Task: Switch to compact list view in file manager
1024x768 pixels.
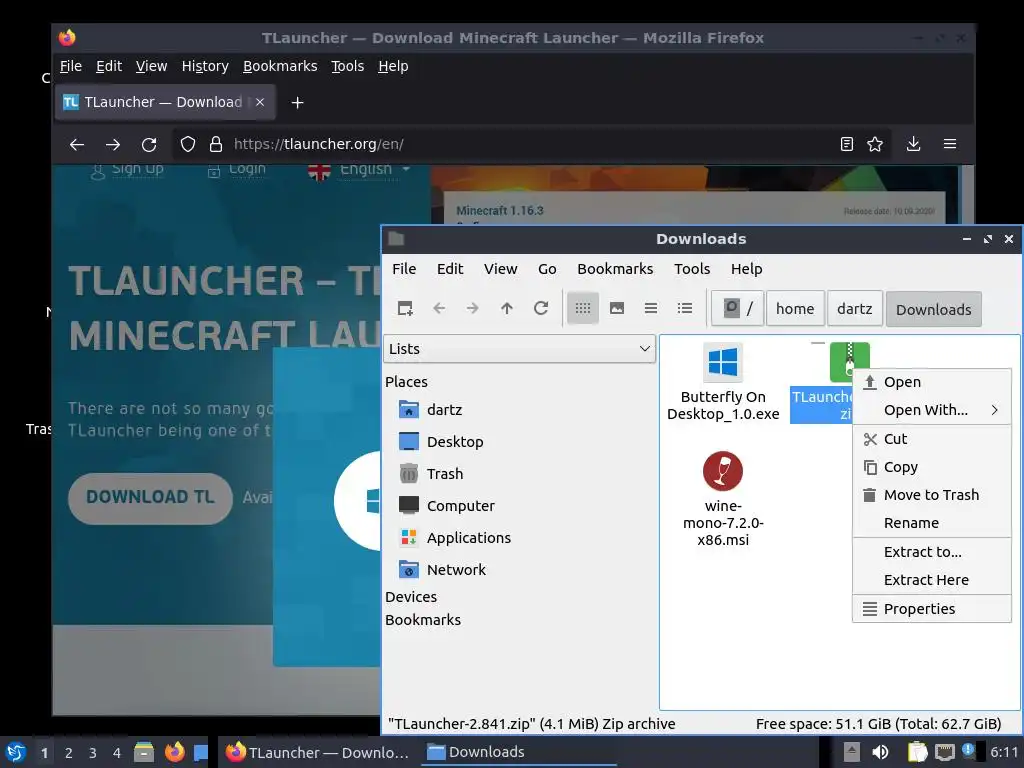Action: coord(651,308)
